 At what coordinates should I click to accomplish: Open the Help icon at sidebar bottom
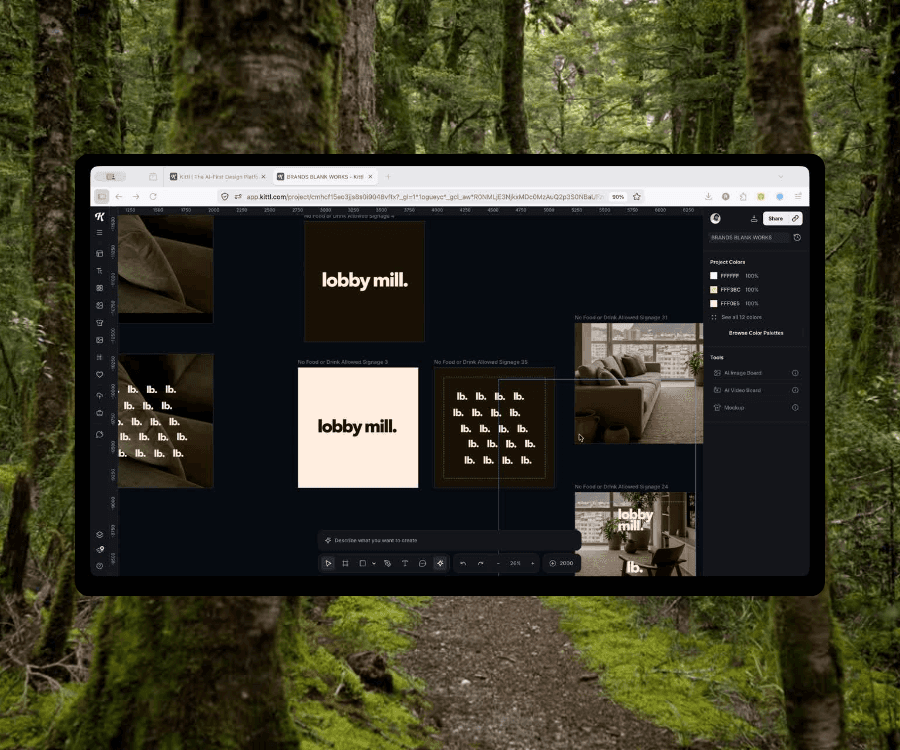click(99, 566)
